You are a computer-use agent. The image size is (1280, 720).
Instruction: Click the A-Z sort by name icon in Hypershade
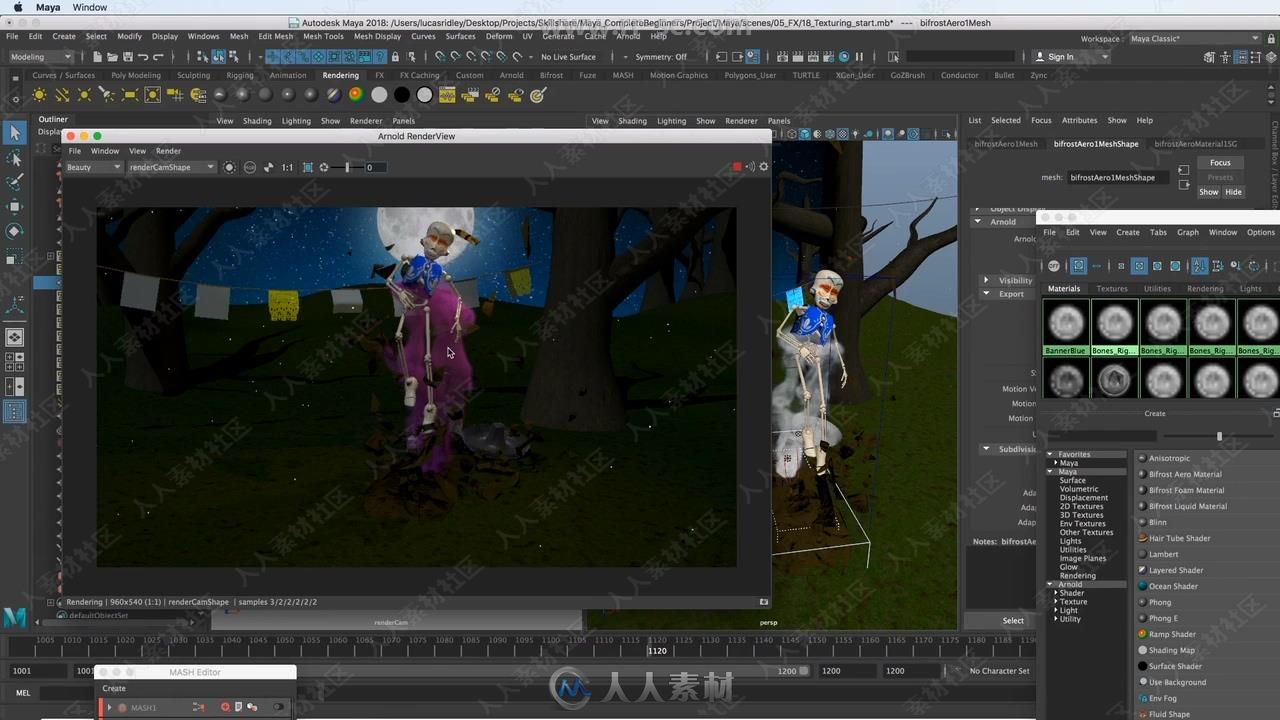pos(1199,265)
